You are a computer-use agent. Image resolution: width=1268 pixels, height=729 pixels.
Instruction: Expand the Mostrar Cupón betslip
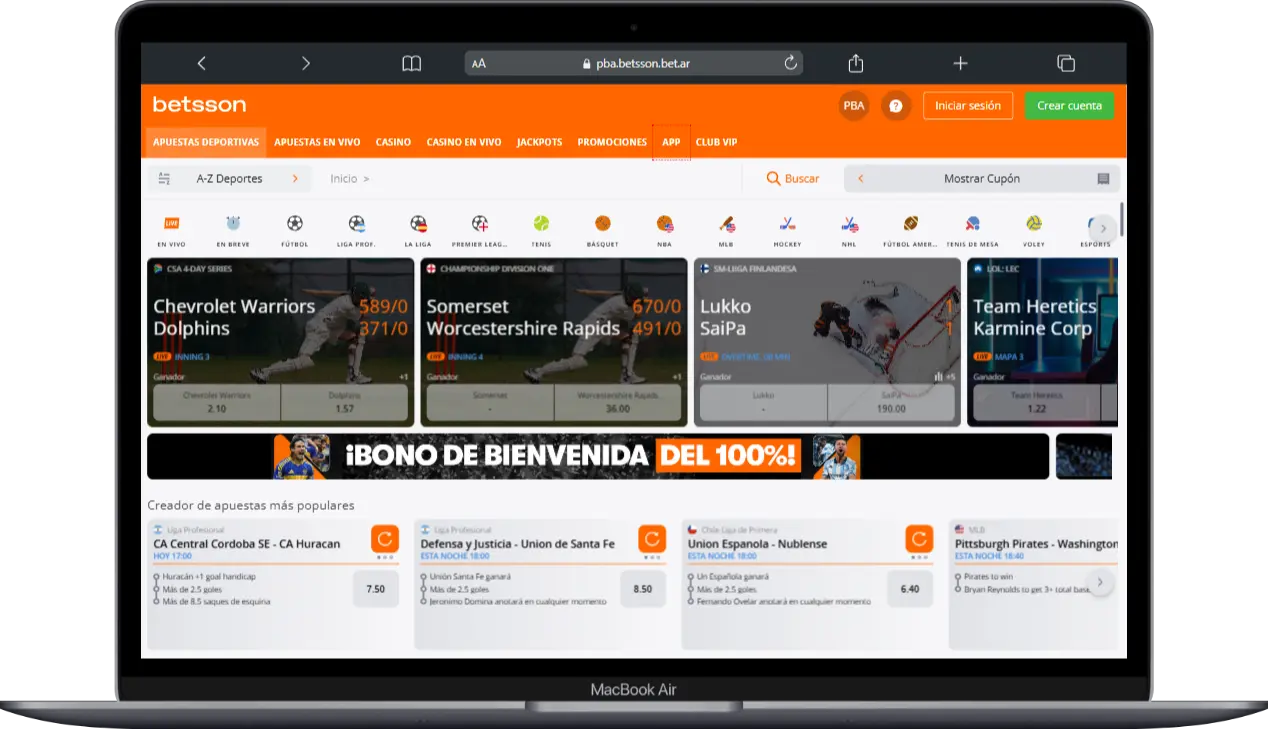(x=982, y=179)
